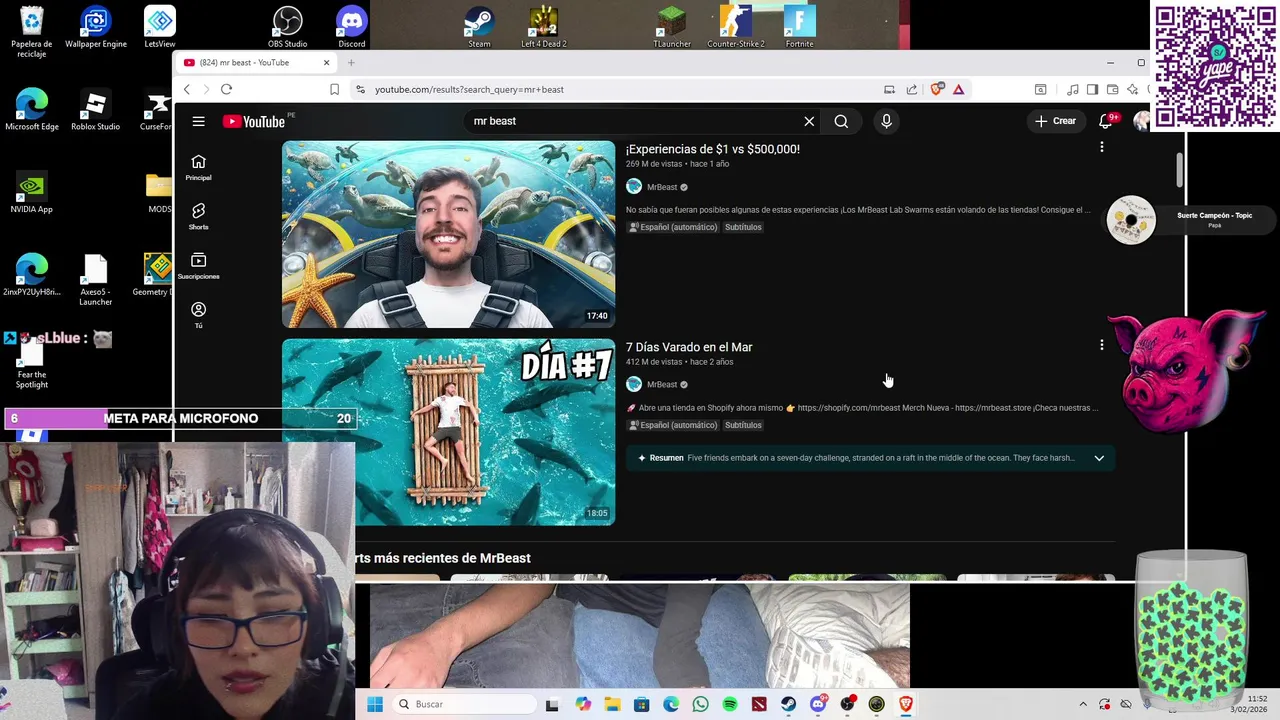Open options menu for 7 Días Varado video

pyautogui.click(x=1101, y=345)
